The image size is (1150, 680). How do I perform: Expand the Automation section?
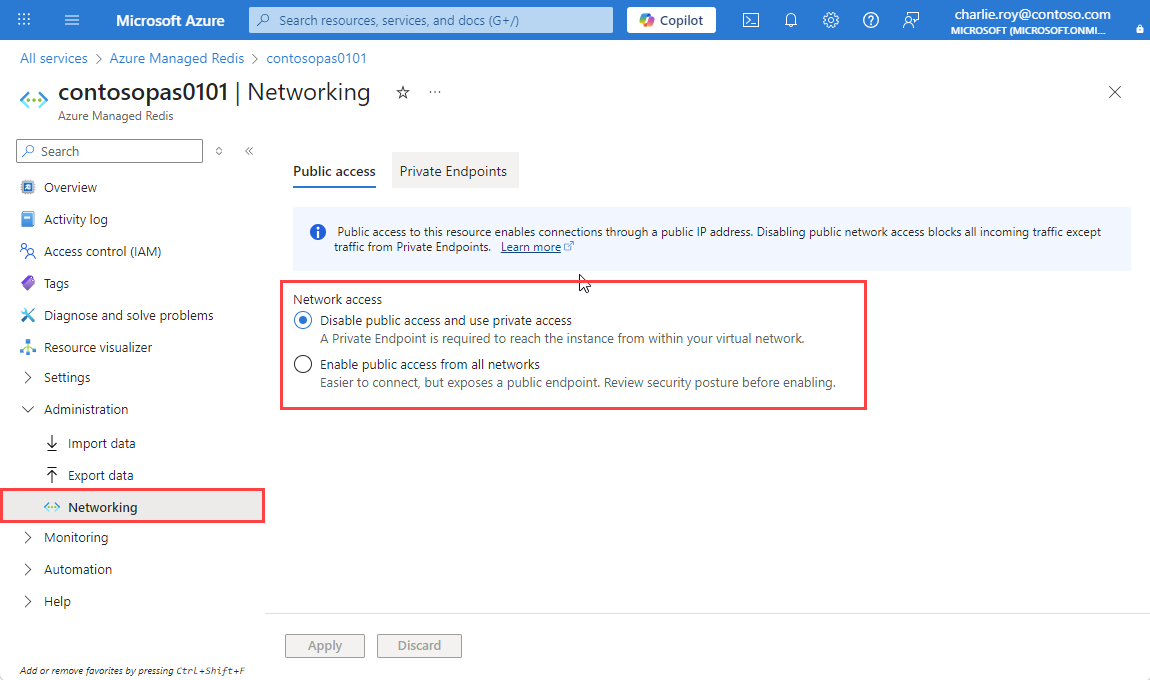77,570
